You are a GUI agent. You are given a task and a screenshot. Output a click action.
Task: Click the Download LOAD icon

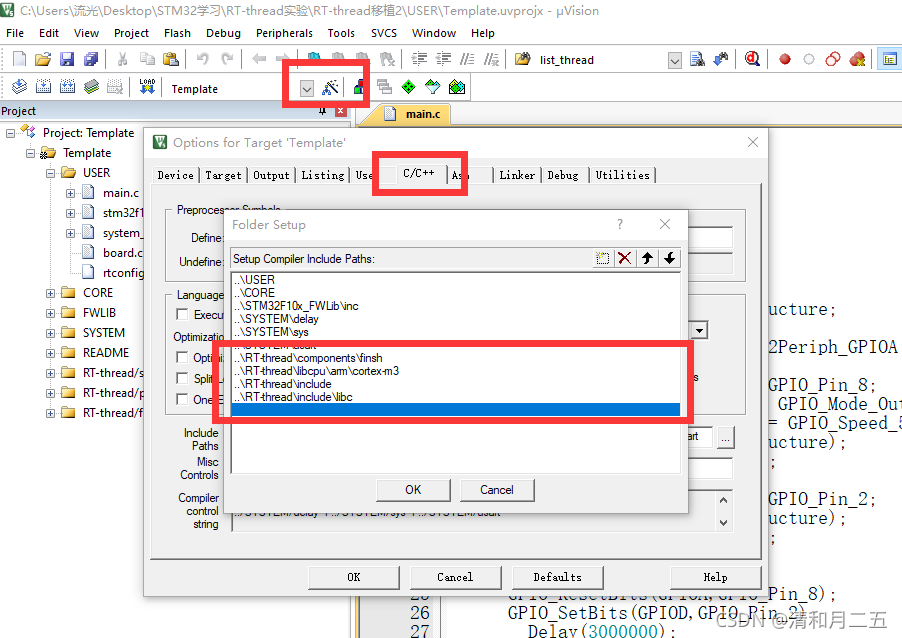coord(147,87)
